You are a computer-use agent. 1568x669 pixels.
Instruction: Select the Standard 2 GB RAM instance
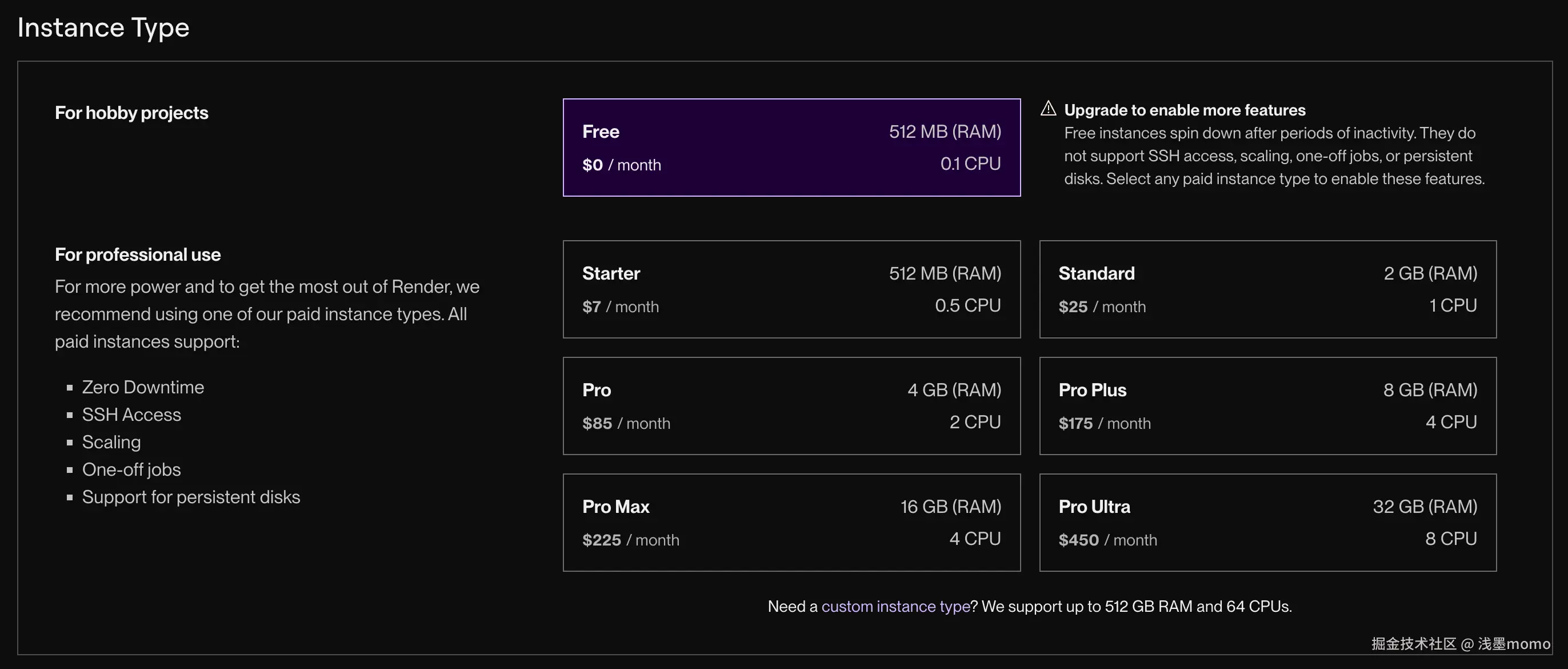point(1267,289)
